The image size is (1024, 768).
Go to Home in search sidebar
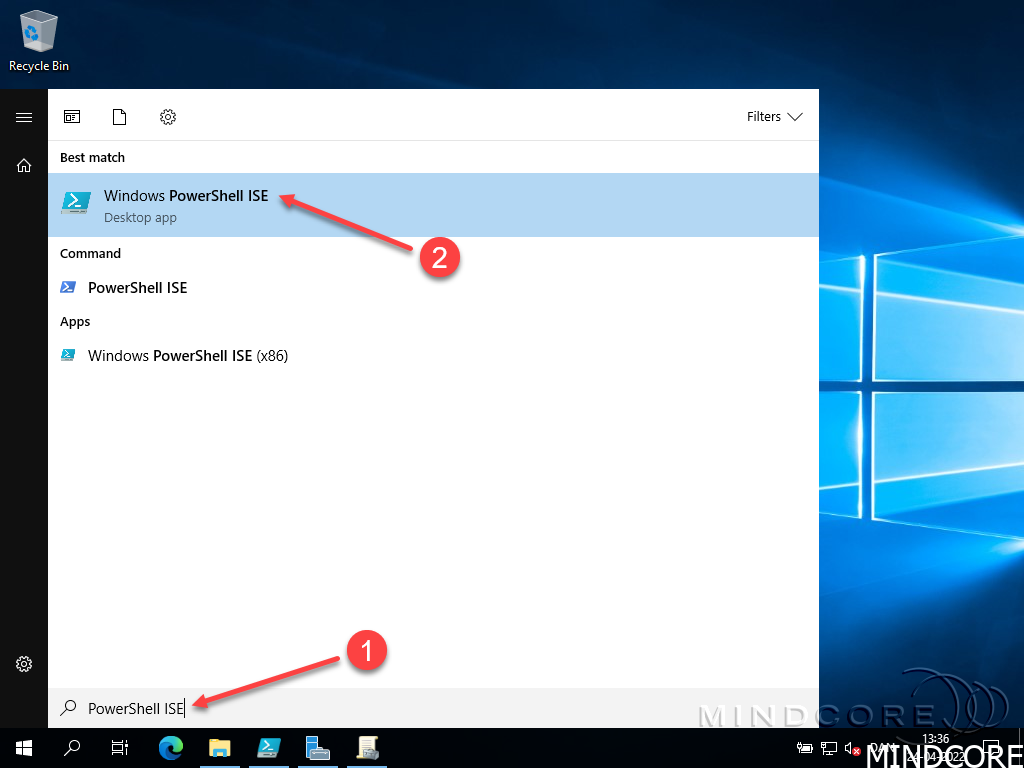point(24,166)
